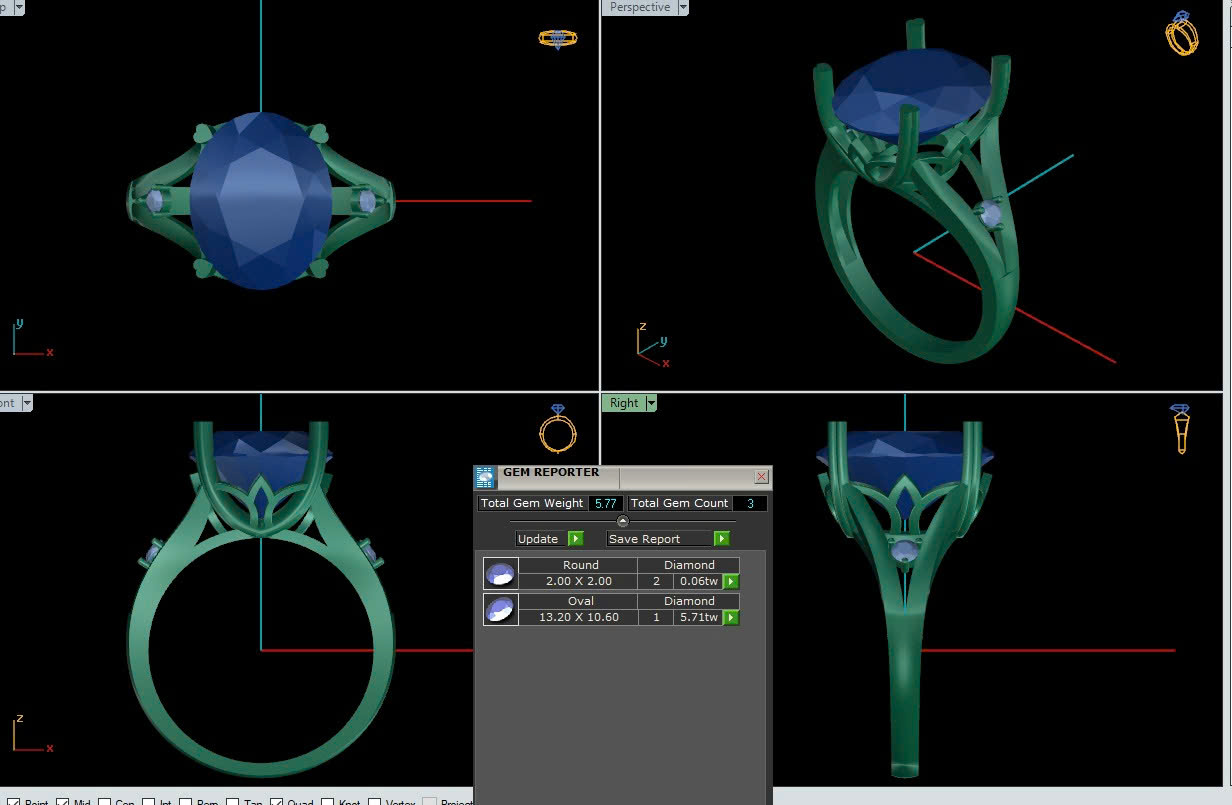
Task: Toggle the Mid osnap checkbox
Action: tap(63, 802)
